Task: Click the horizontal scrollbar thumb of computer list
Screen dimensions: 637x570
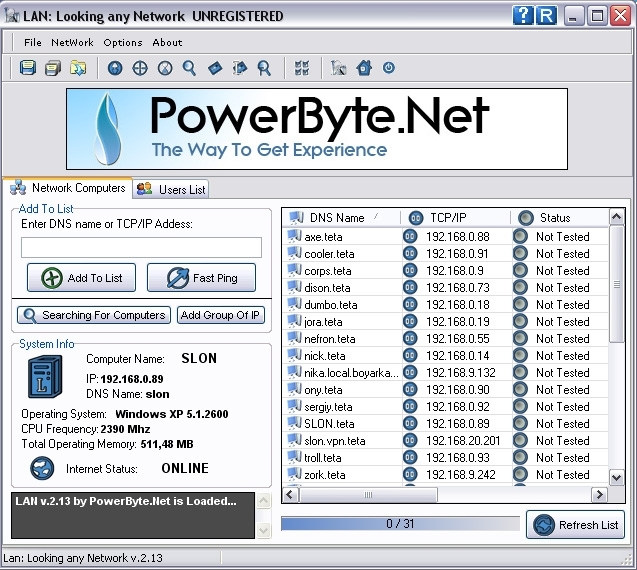Action: pos(368,494)
